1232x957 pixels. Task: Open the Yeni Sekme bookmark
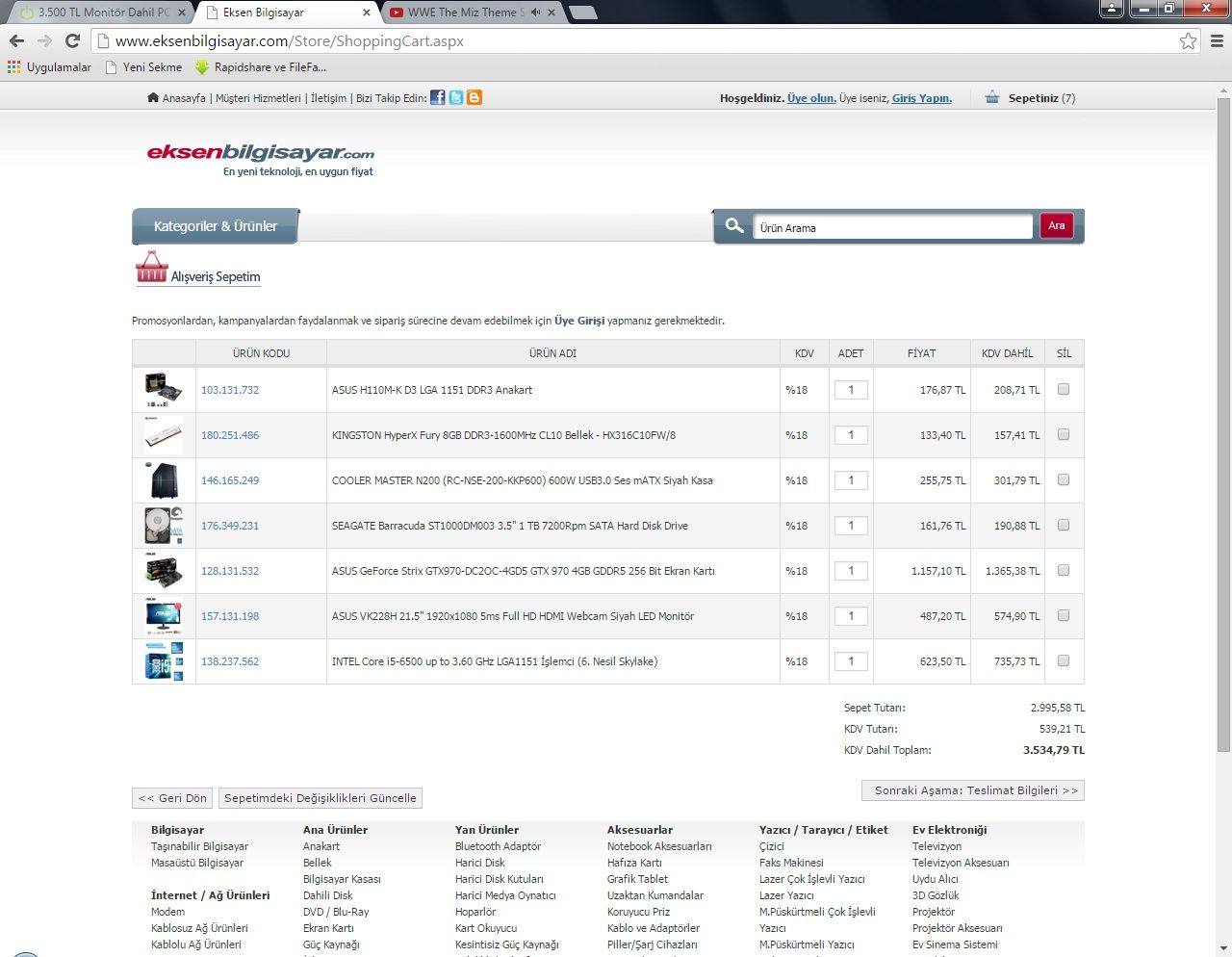143,67
